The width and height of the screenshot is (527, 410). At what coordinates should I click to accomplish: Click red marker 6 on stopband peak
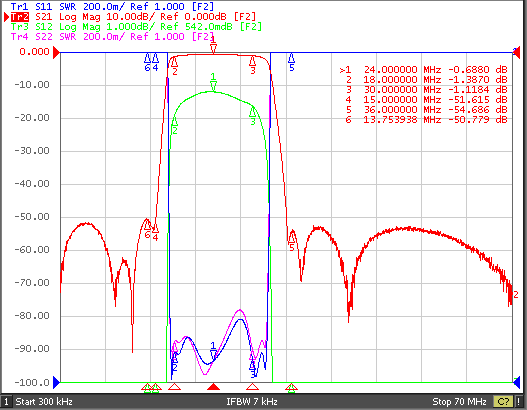pyautogui.click(x=147, y=229)
